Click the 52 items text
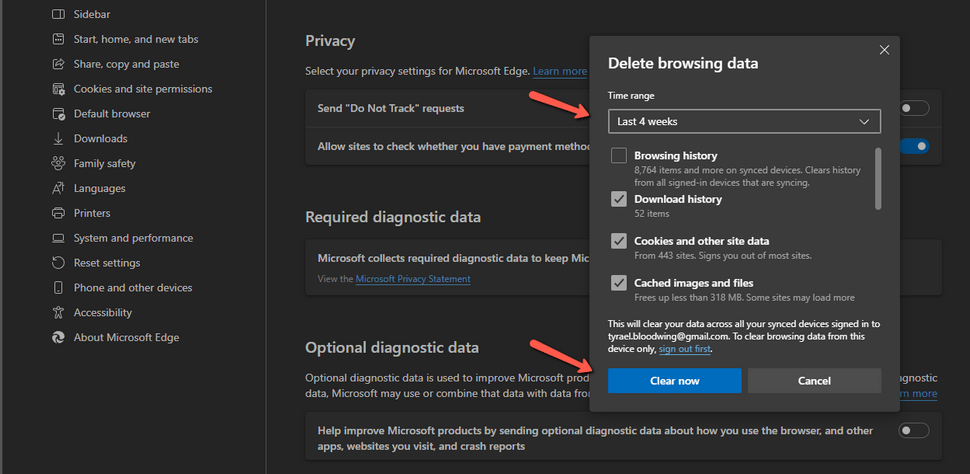 tap(651, 213)
